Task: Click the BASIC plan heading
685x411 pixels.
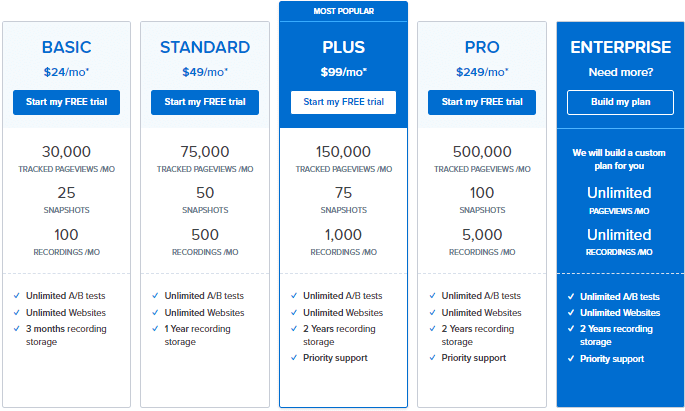Action: (66, 47)
